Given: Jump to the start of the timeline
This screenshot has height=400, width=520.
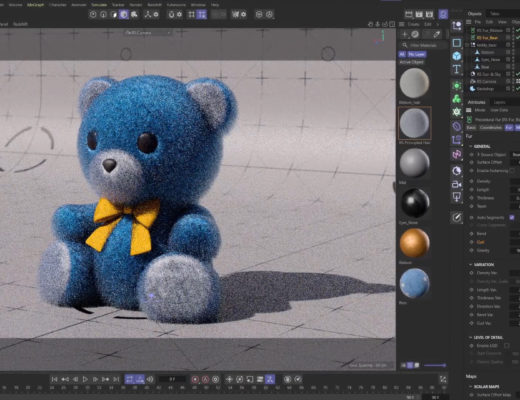Looking at the screenshot, I should click(54, 379).
